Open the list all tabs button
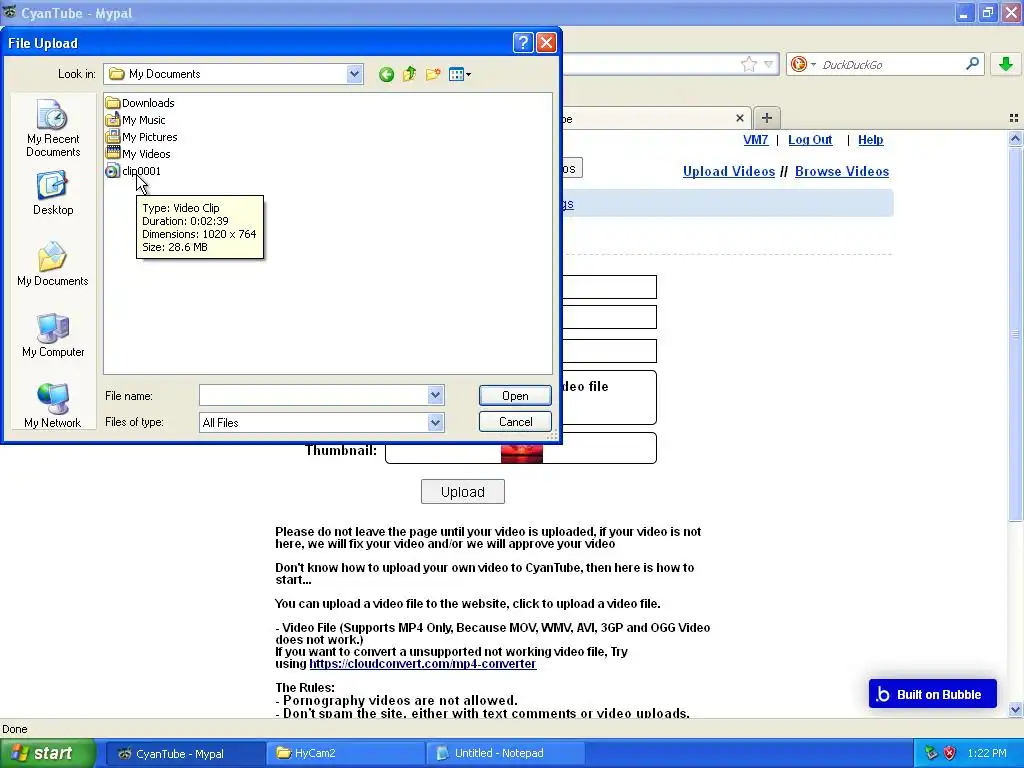The image size is (1024, 768). 1014,118
